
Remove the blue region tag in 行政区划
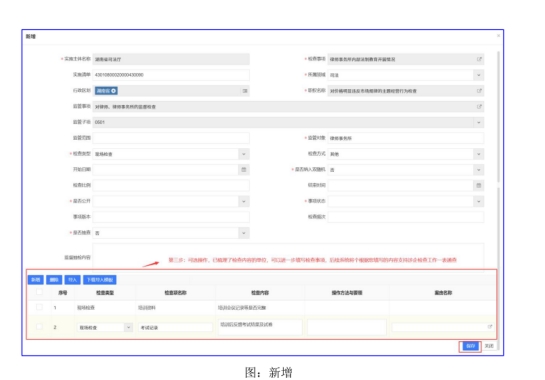coord(114,91)
